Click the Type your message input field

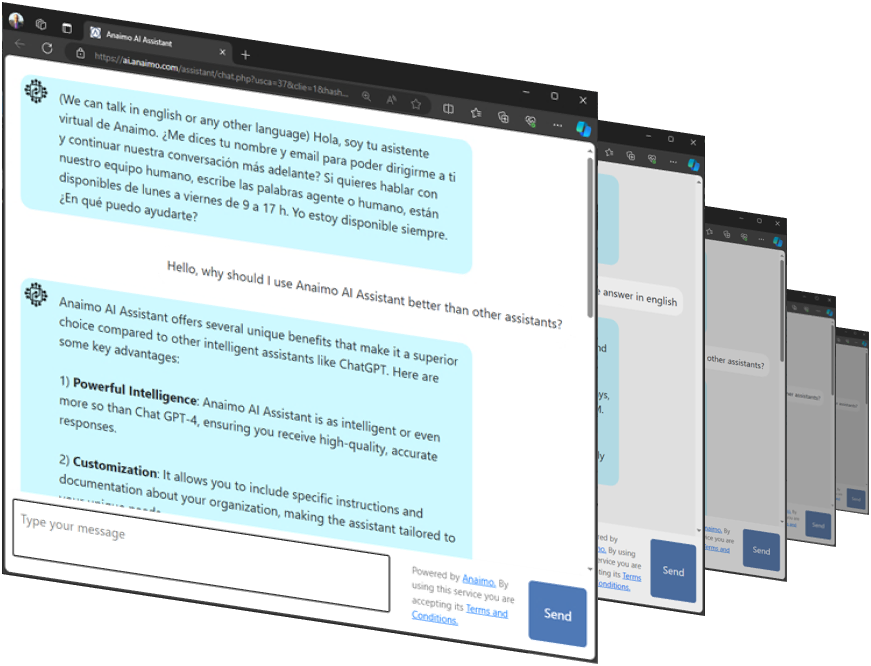(200, 557)
